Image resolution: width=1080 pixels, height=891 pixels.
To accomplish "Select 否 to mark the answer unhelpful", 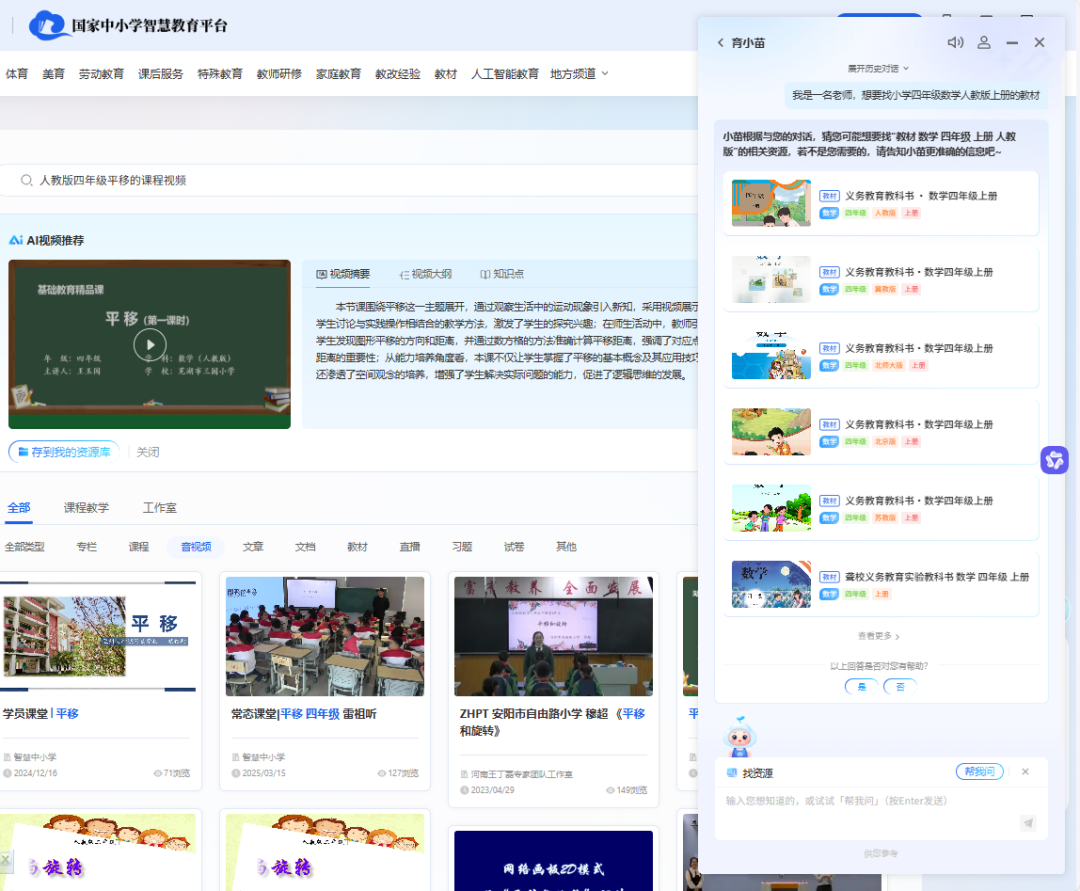I will (899, 687).
